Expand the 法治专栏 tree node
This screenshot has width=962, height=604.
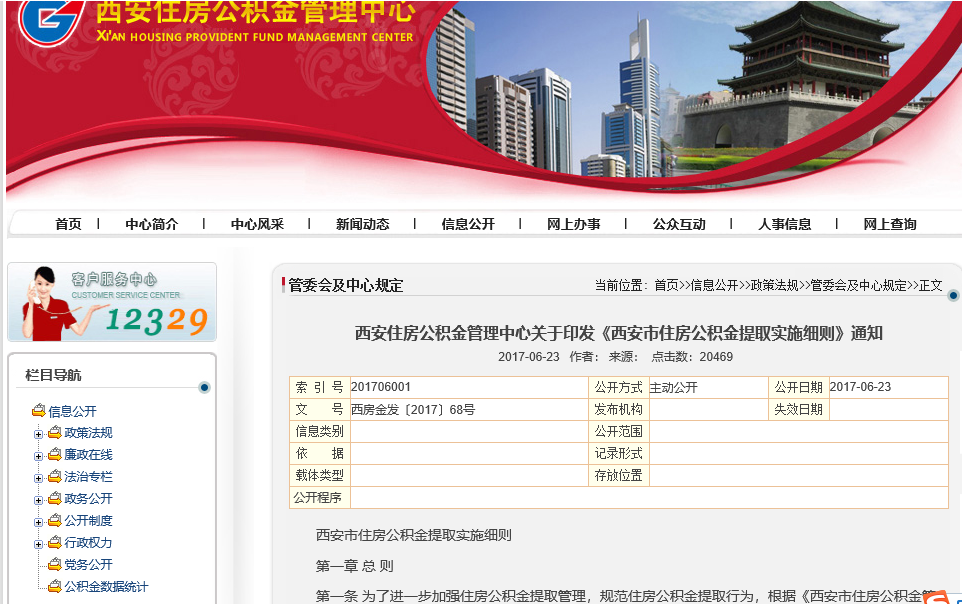click(38, 478)
